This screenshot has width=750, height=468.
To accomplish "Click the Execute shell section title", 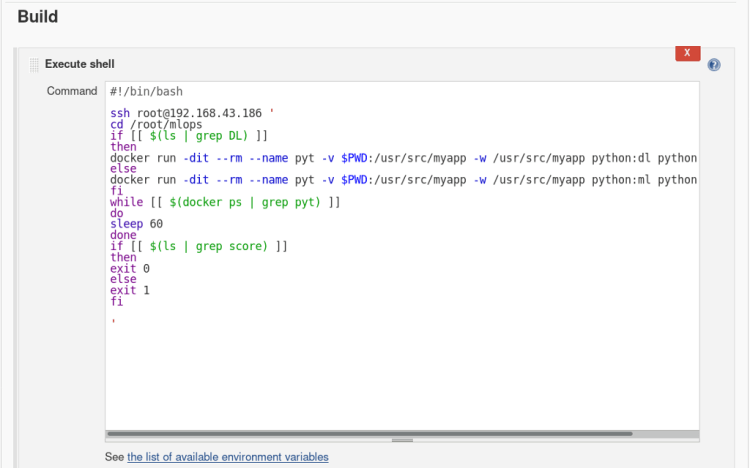I will click(79, 64).
